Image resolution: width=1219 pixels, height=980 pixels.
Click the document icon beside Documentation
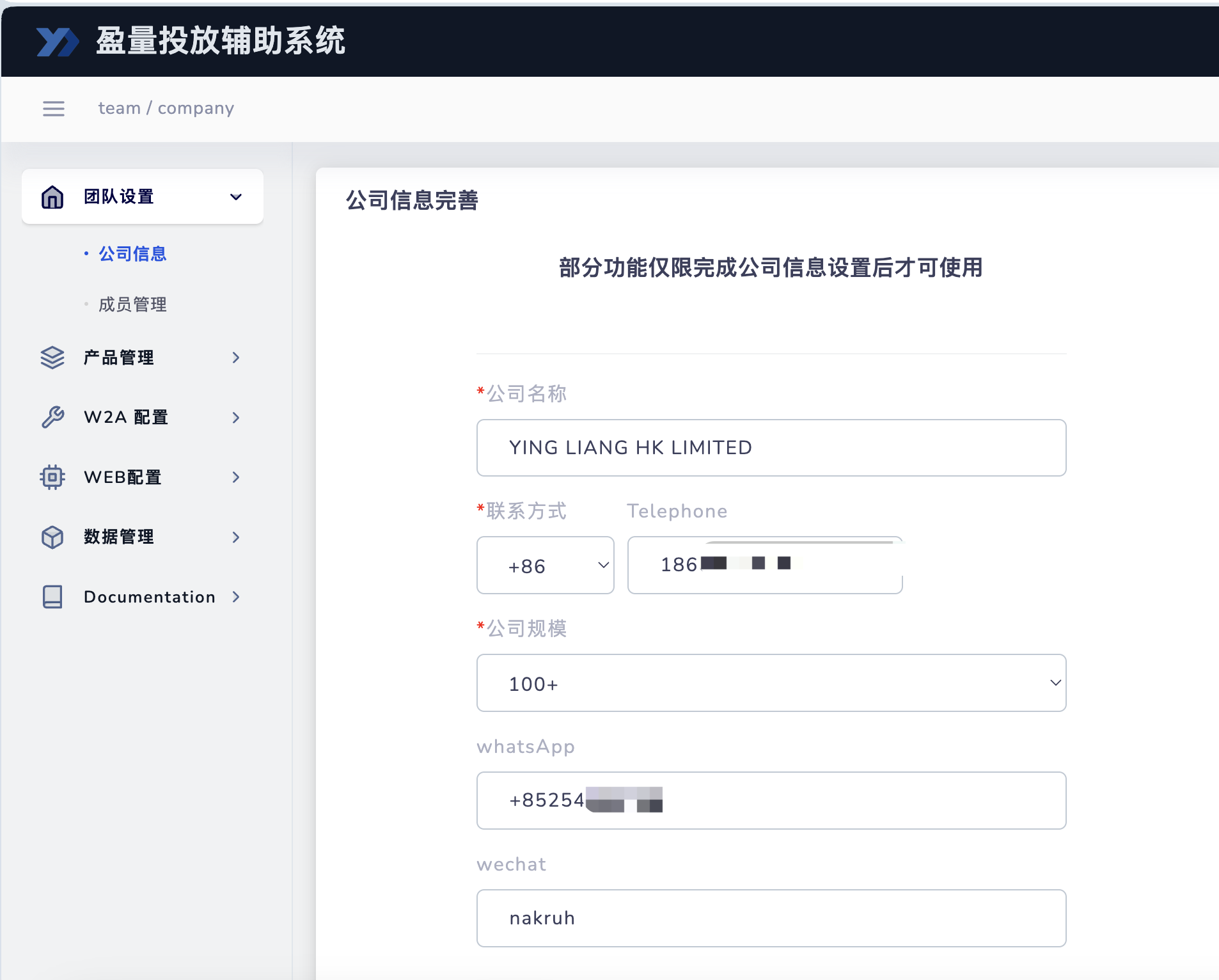[52, 597]
